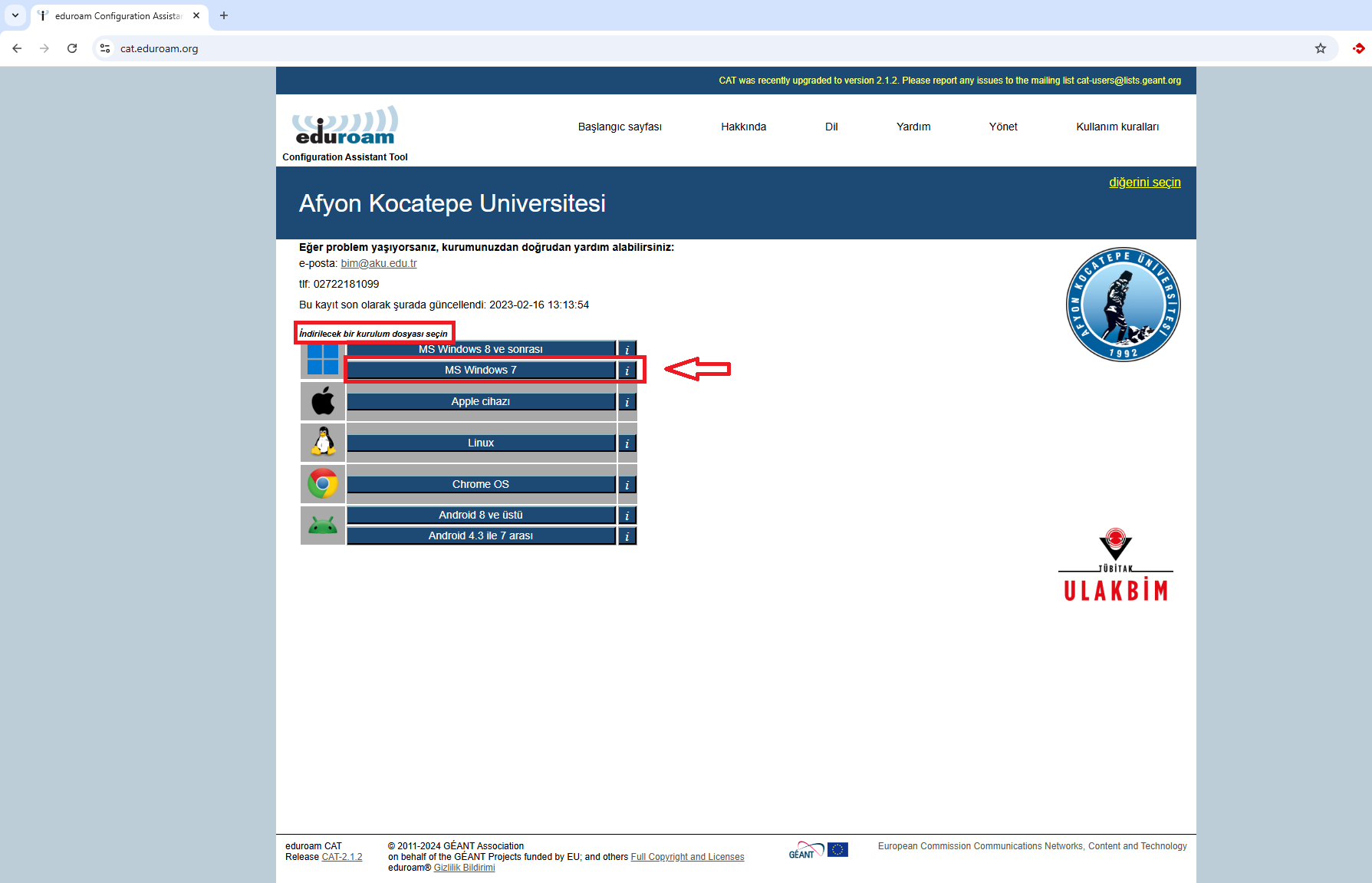Screen dimensions: 1372x883
Task: Open info for Chrome OS installer
Action: 627,485
